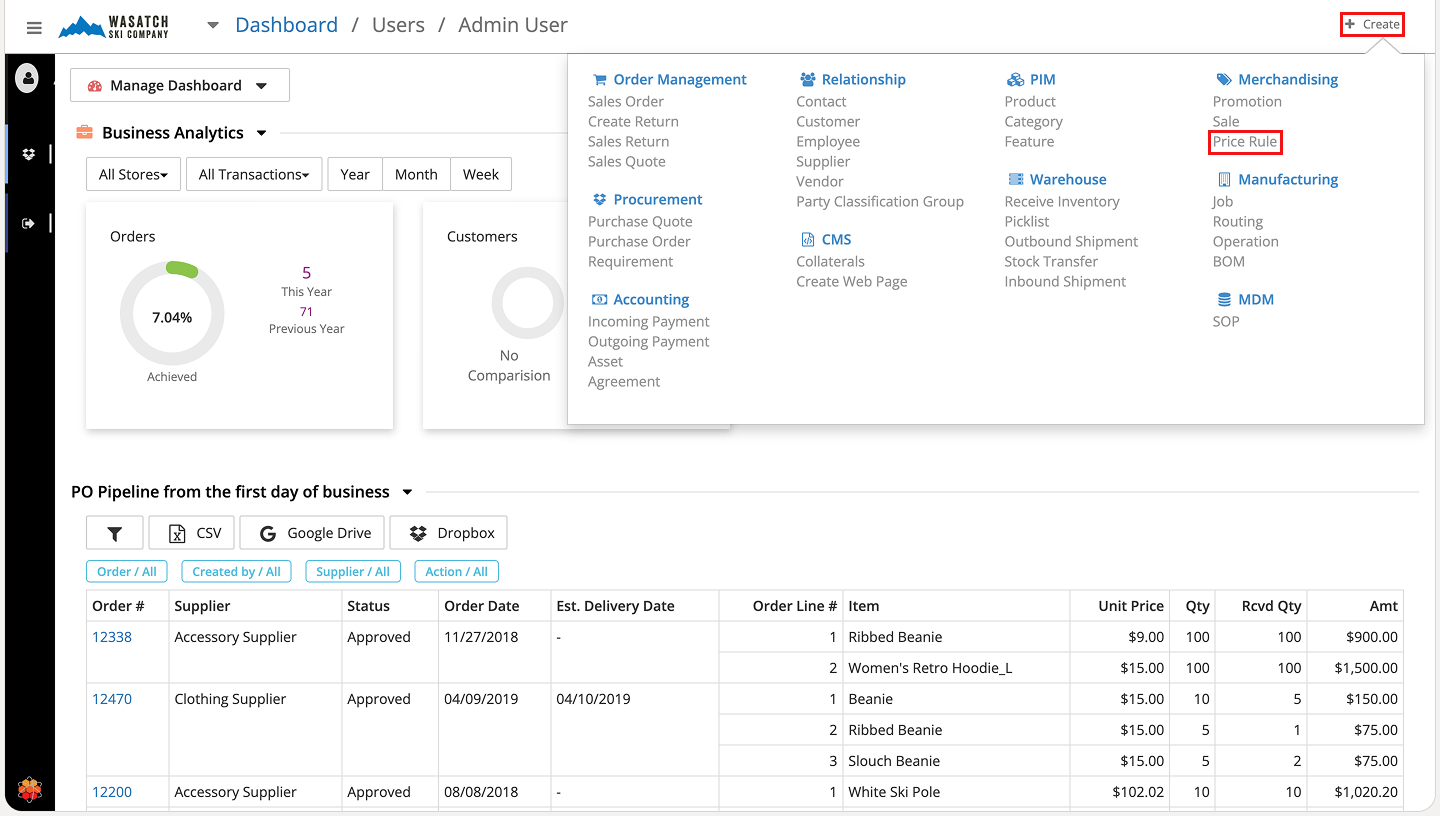Click the Dropbox icon in left sidebar
The width and height of the screenshot is (1440, 816).
pyautogui.click(x=28, y=154)
